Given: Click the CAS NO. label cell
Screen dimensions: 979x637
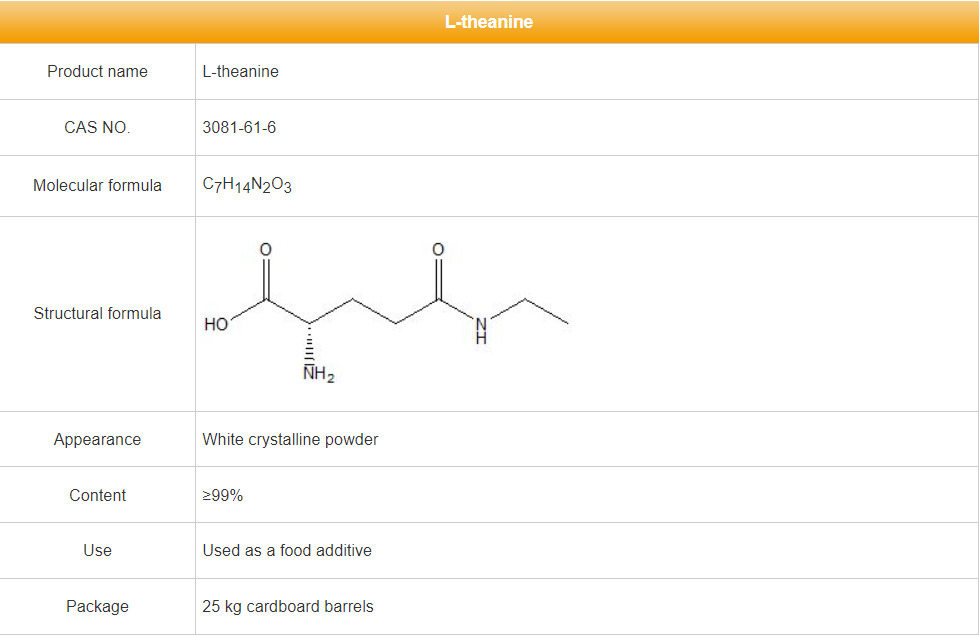Looking at the screenshot, I should pyautogui.click(x=97, y=128).
